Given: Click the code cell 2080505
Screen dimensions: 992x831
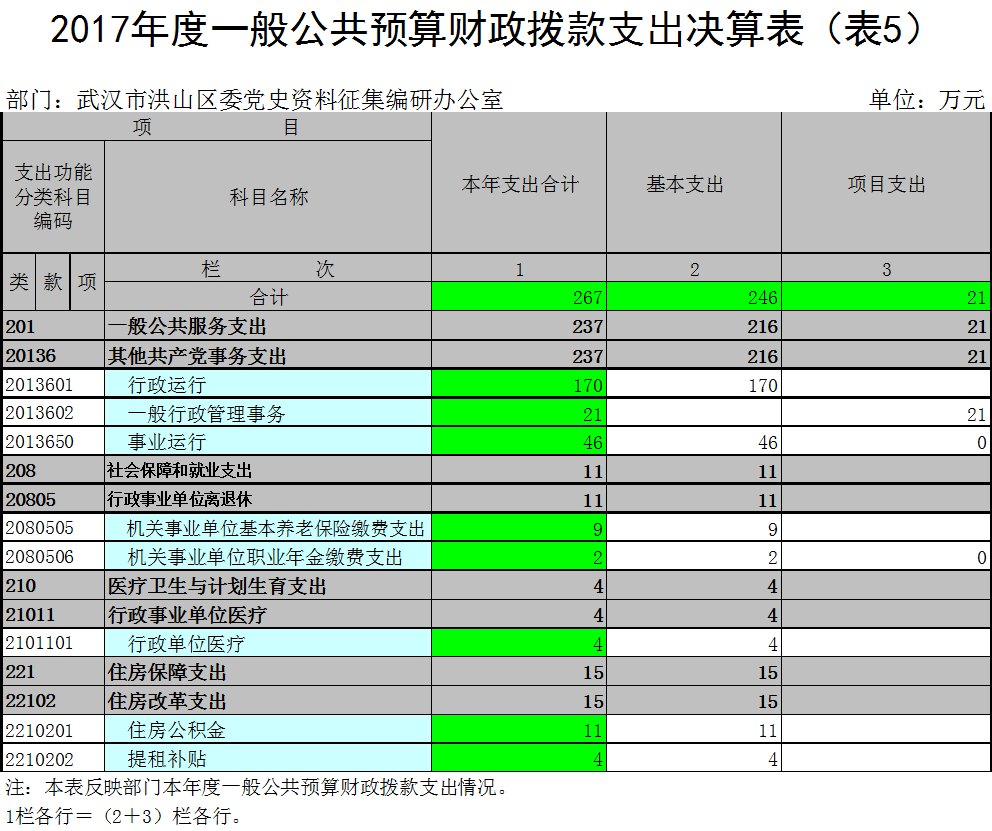Looking at the screenshot, I should click(53, 528).
